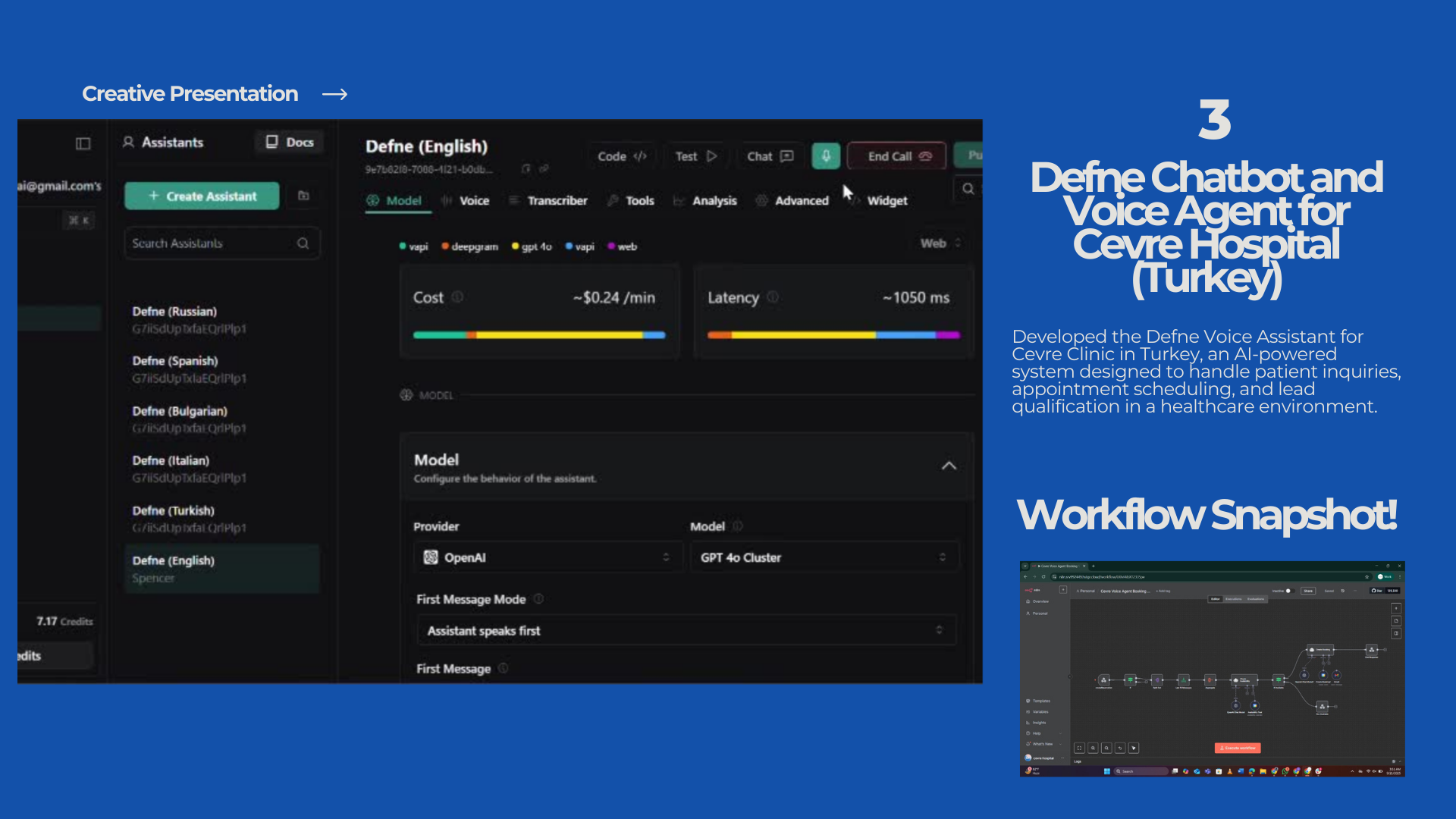Open the Workflow Snapshot thumbnail

pos(1212,668)
